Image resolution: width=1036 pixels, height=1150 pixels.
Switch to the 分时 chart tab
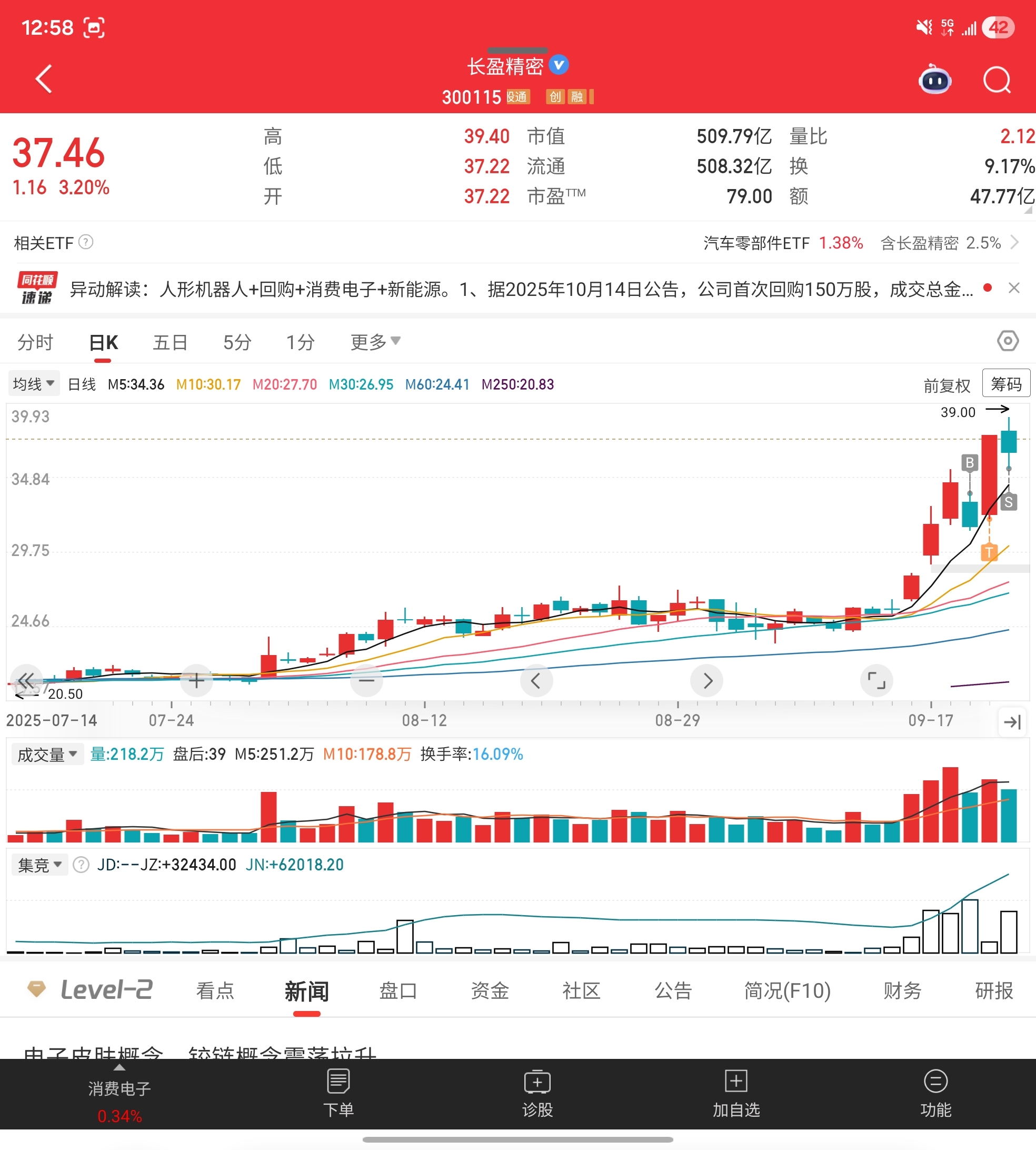pyautogui.click(x=35, y=342)
